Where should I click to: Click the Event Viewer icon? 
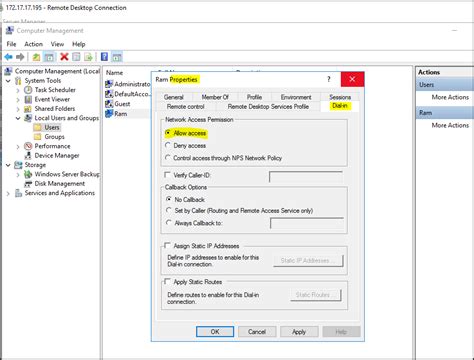[x=28, y=99]
